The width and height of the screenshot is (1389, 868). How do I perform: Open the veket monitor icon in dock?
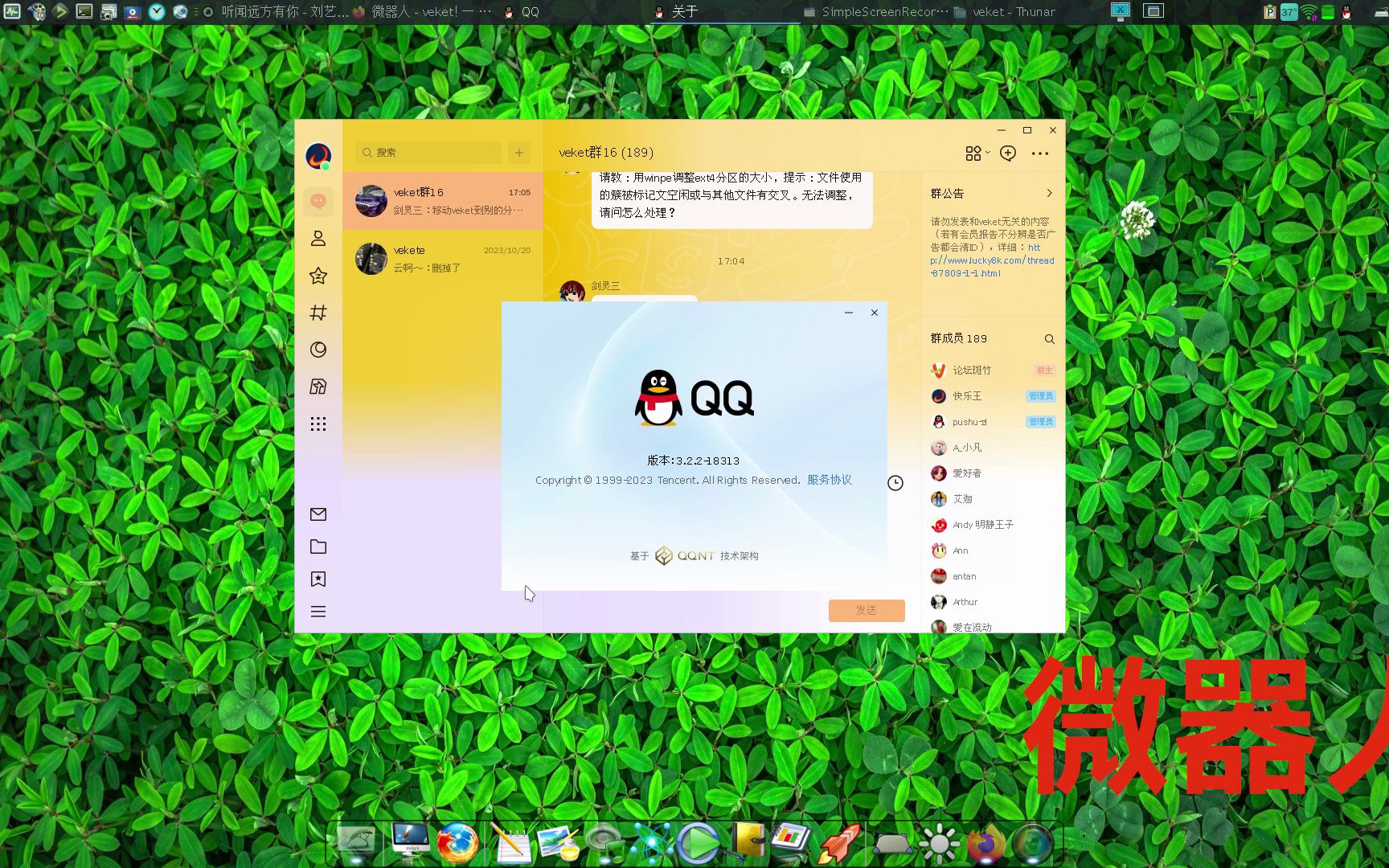410,841
